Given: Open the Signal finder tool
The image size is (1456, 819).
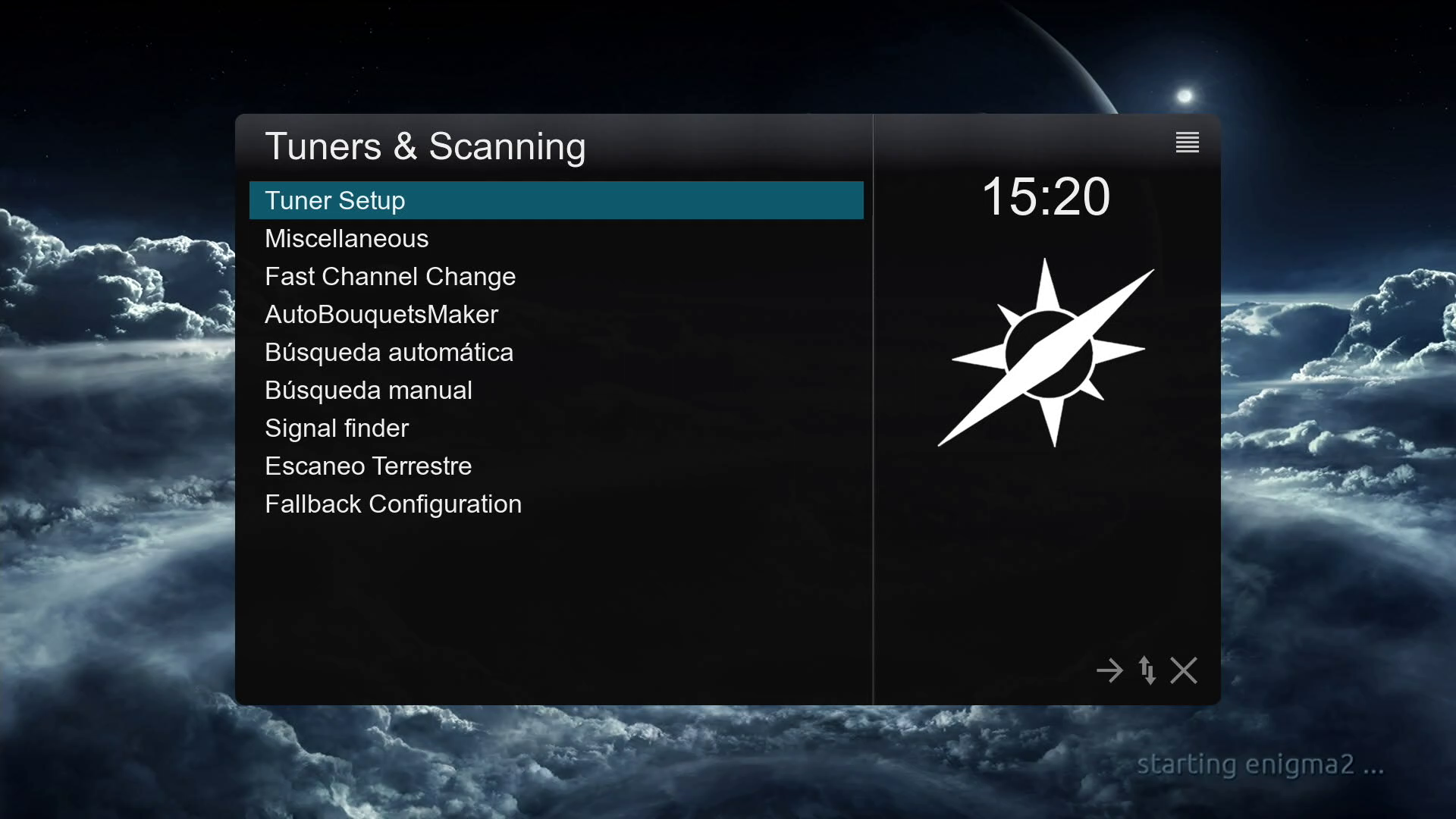Looking at the screenshot, I should [556, 428].
